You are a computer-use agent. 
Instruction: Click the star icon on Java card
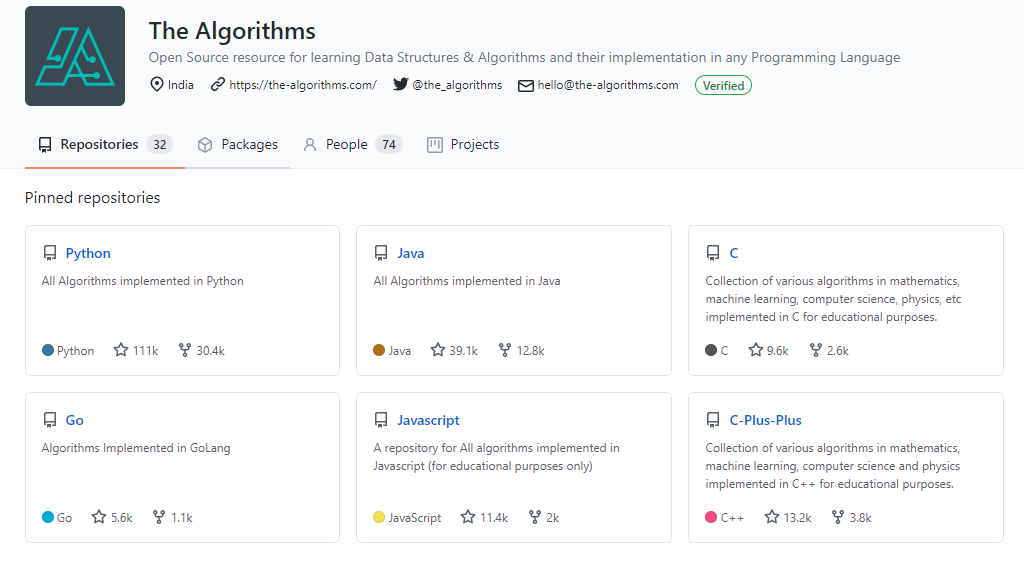[438, 350]
